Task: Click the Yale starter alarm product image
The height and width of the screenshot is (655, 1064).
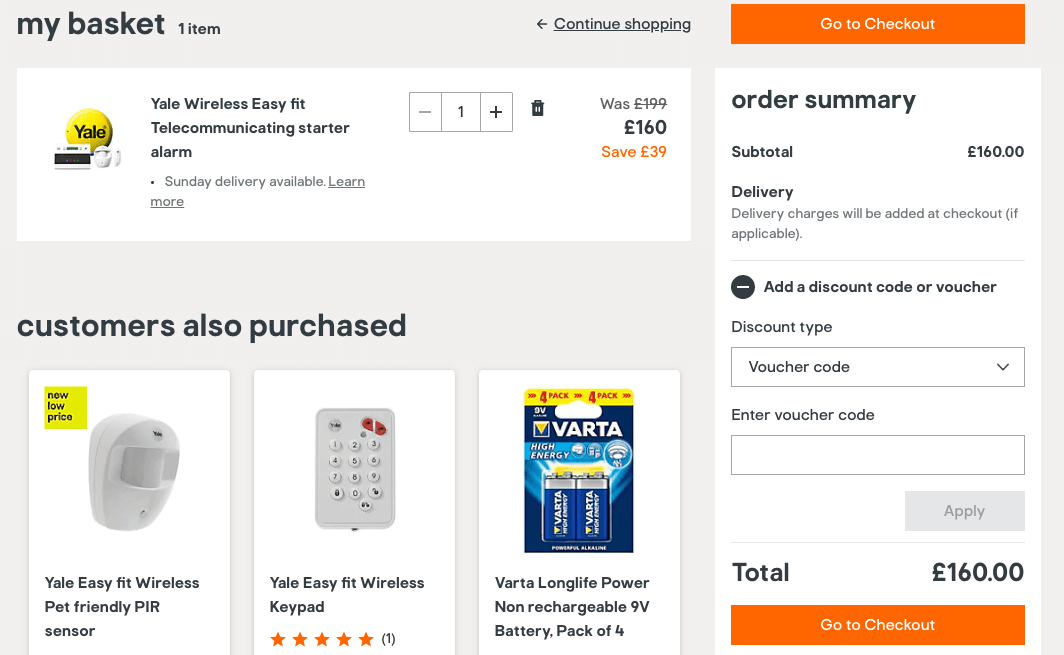Action: [x=86, y=137]
